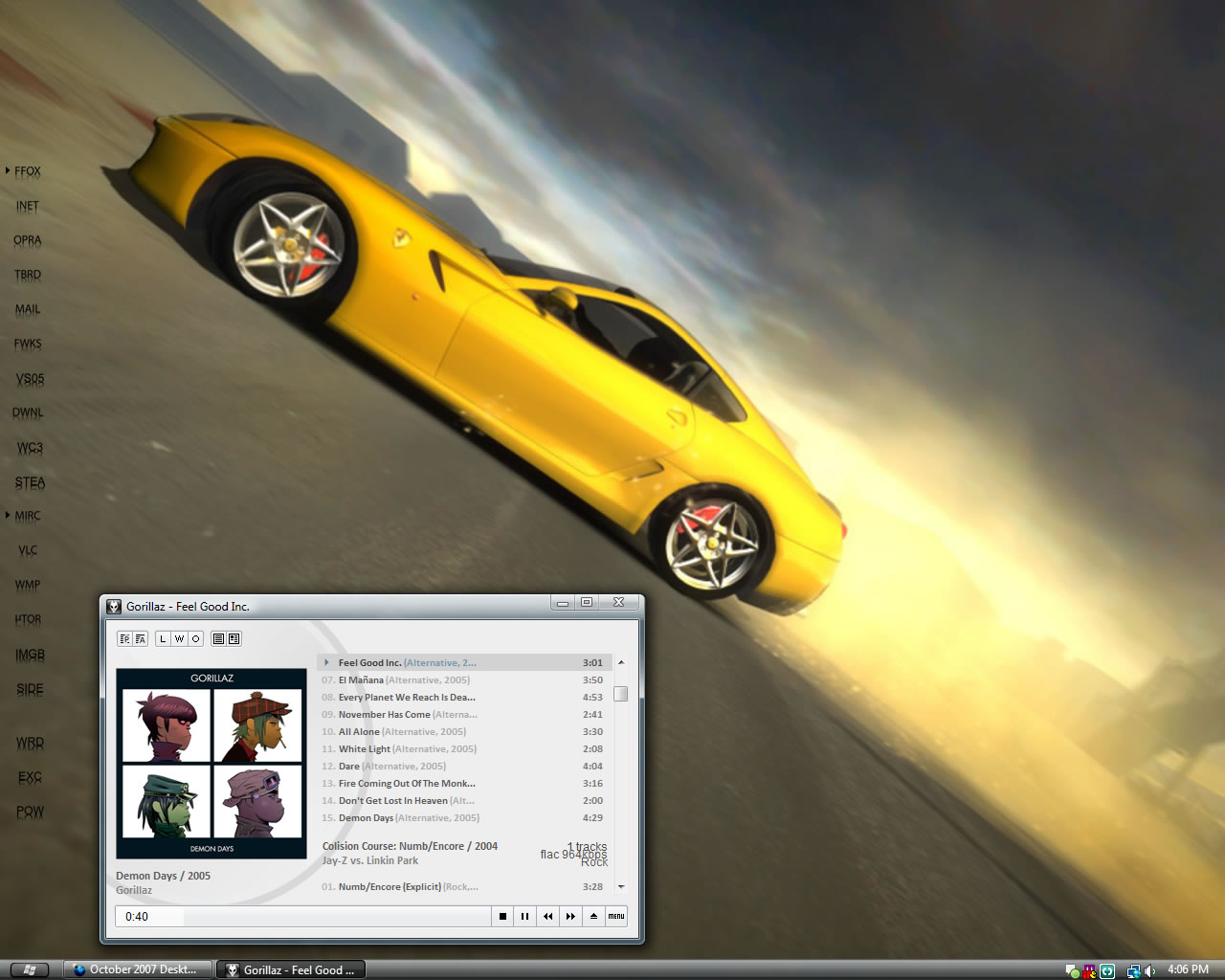Expand the FFOX launcher entry arrow

point(8,171)
